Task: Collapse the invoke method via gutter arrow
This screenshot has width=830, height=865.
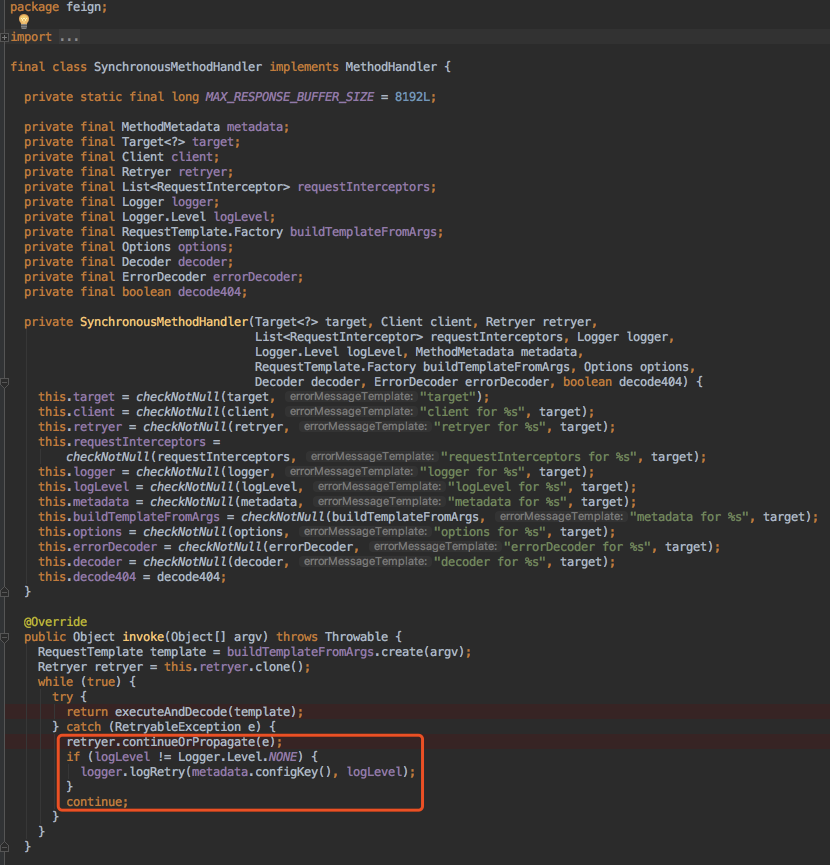Action: click(5, 636)
